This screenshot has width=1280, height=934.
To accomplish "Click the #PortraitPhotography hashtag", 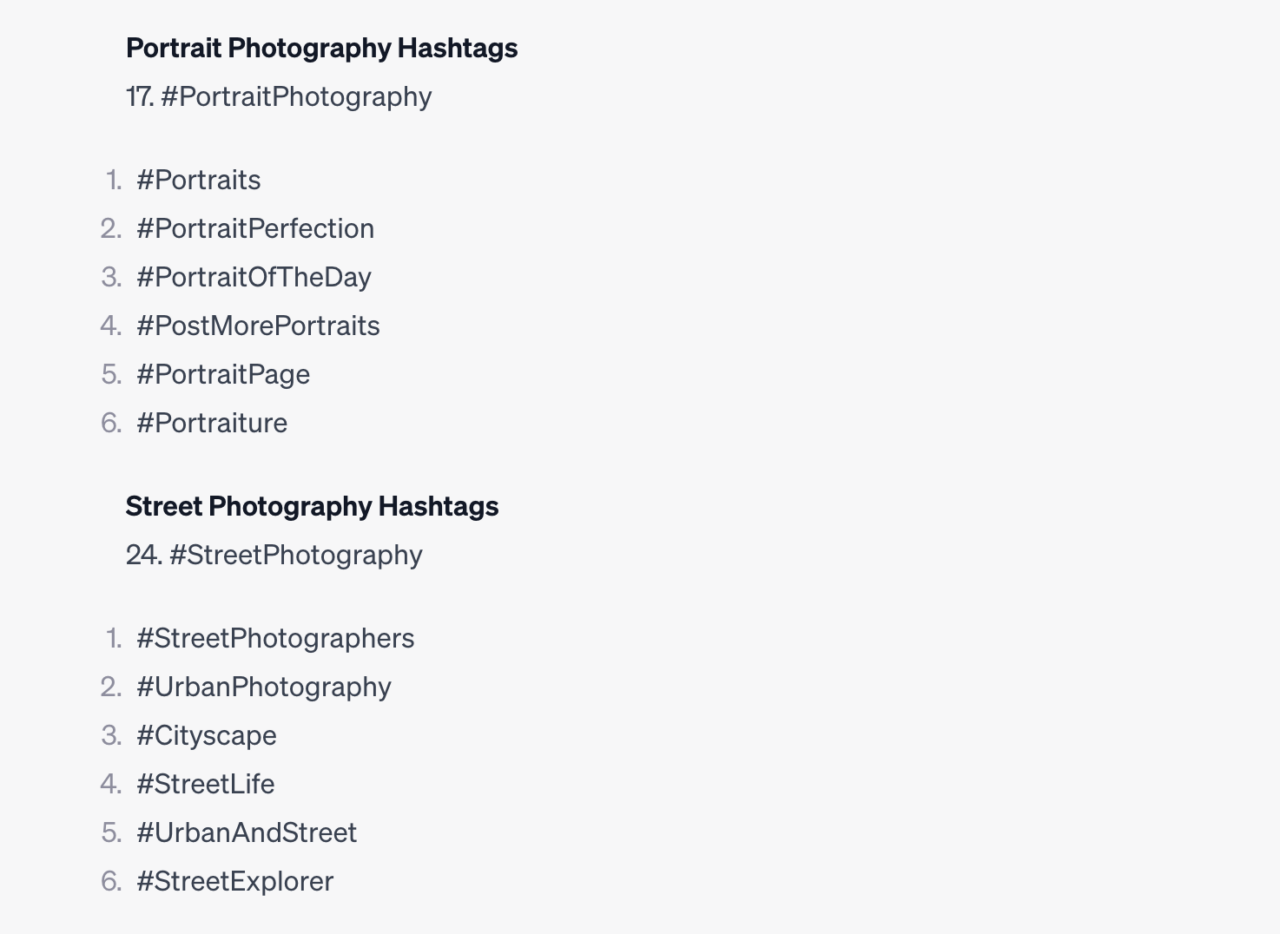I will point(296,97).
